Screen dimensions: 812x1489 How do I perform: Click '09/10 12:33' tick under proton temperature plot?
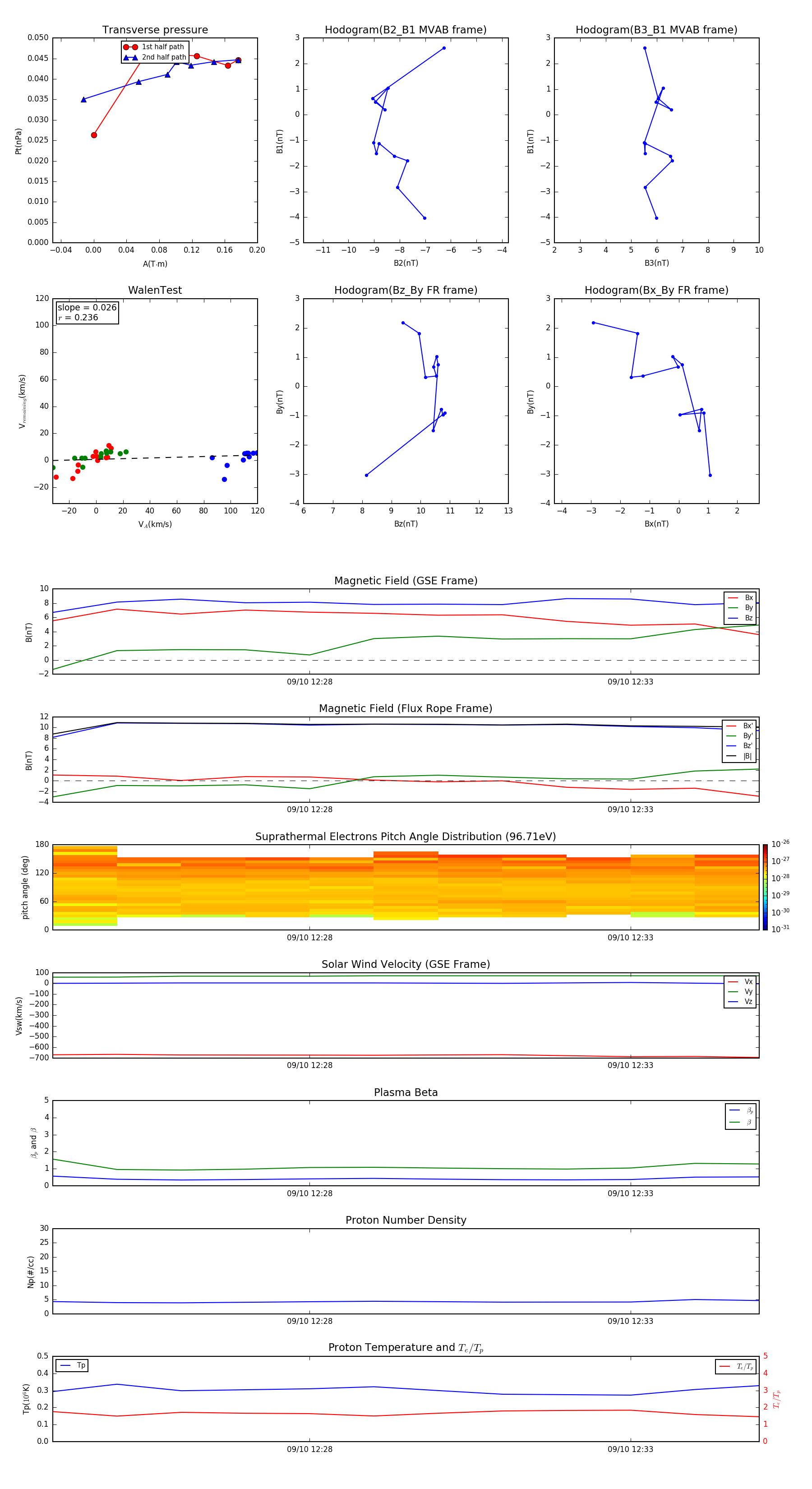coord(631,1450)
